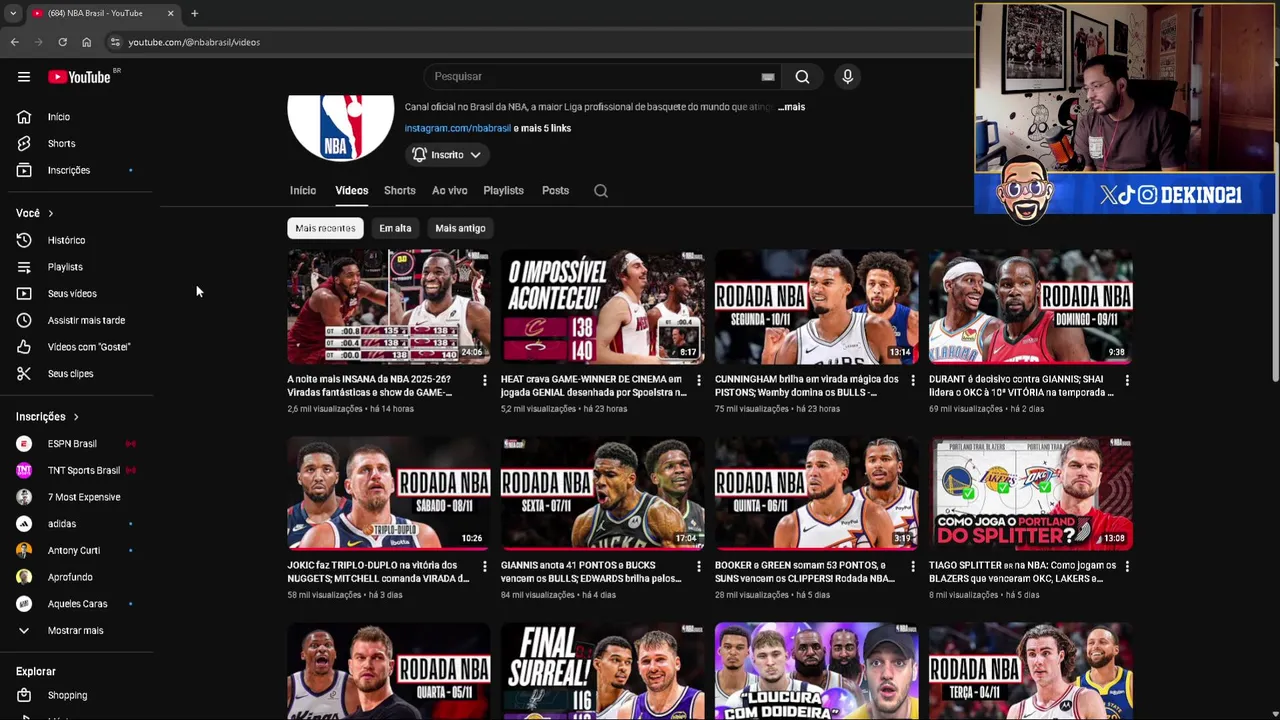Click the search magnifier button
Screen dimensions: 1280x720
click(x=802, y=77)
